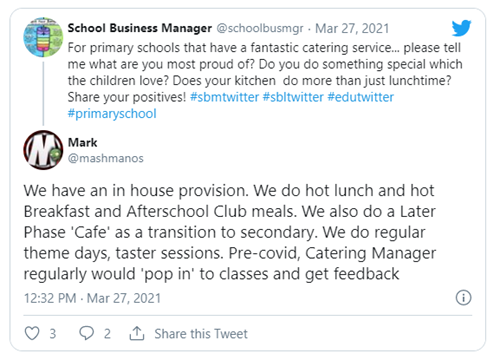Open the tweet info circle icon
This screenshot has height=360, width=500.
pos(463,297)
